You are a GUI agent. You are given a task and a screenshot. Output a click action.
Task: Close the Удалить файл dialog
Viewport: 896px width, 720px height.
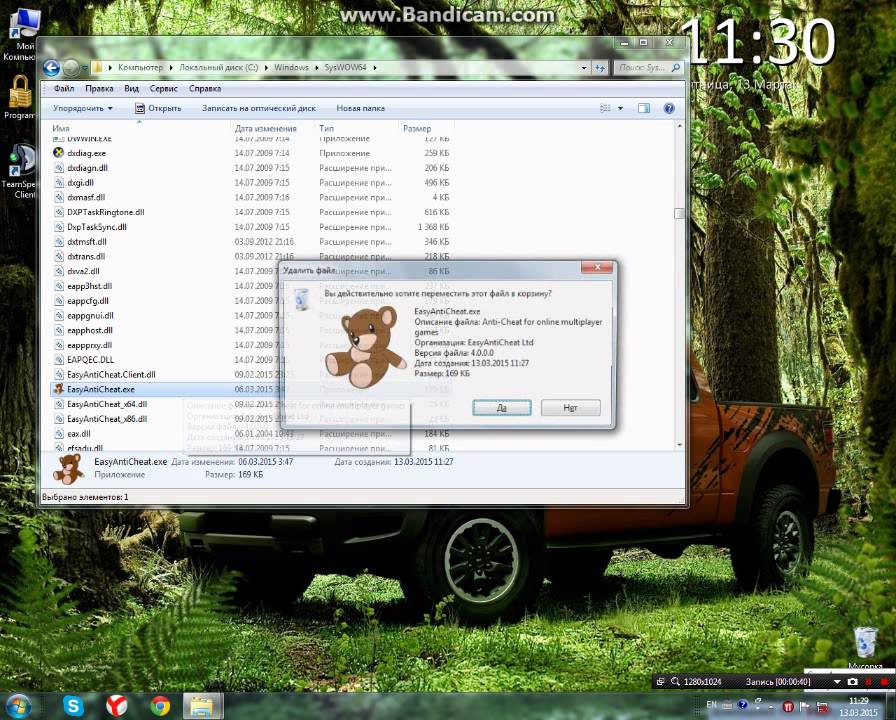(x=597, y=267)
